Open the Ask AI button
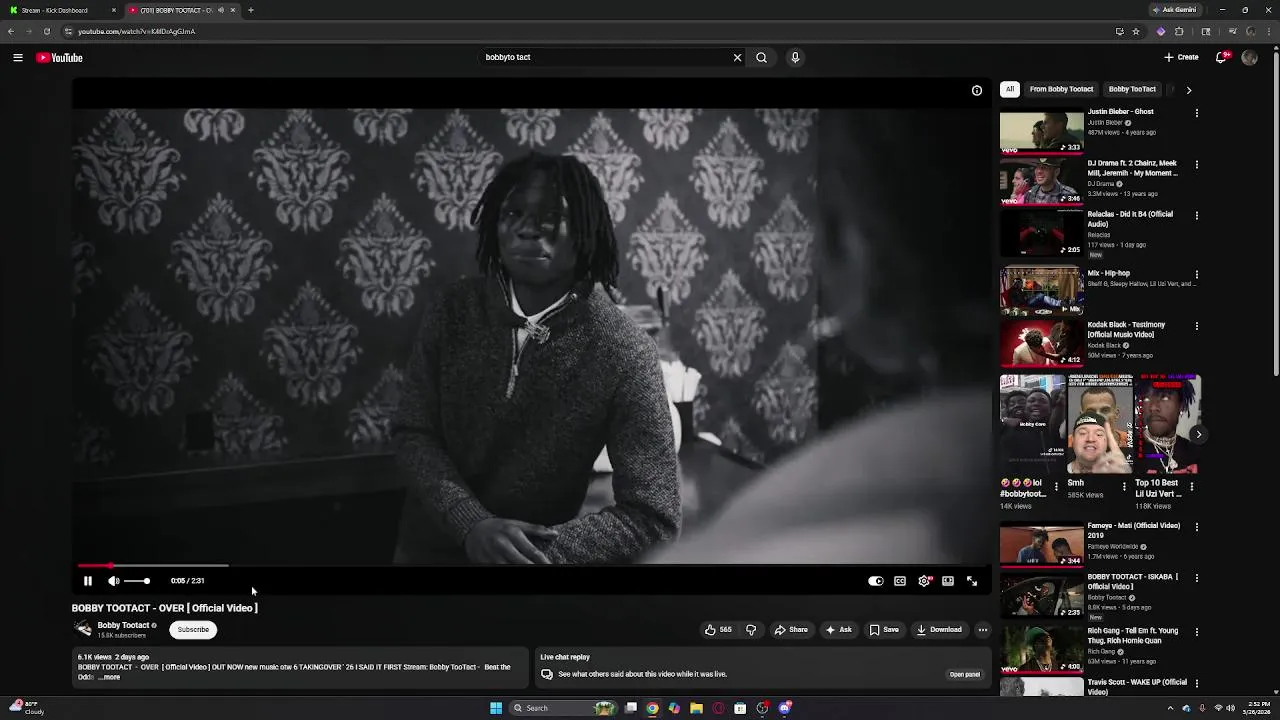Screen dimensions: 1280x720 pos(838,630)
